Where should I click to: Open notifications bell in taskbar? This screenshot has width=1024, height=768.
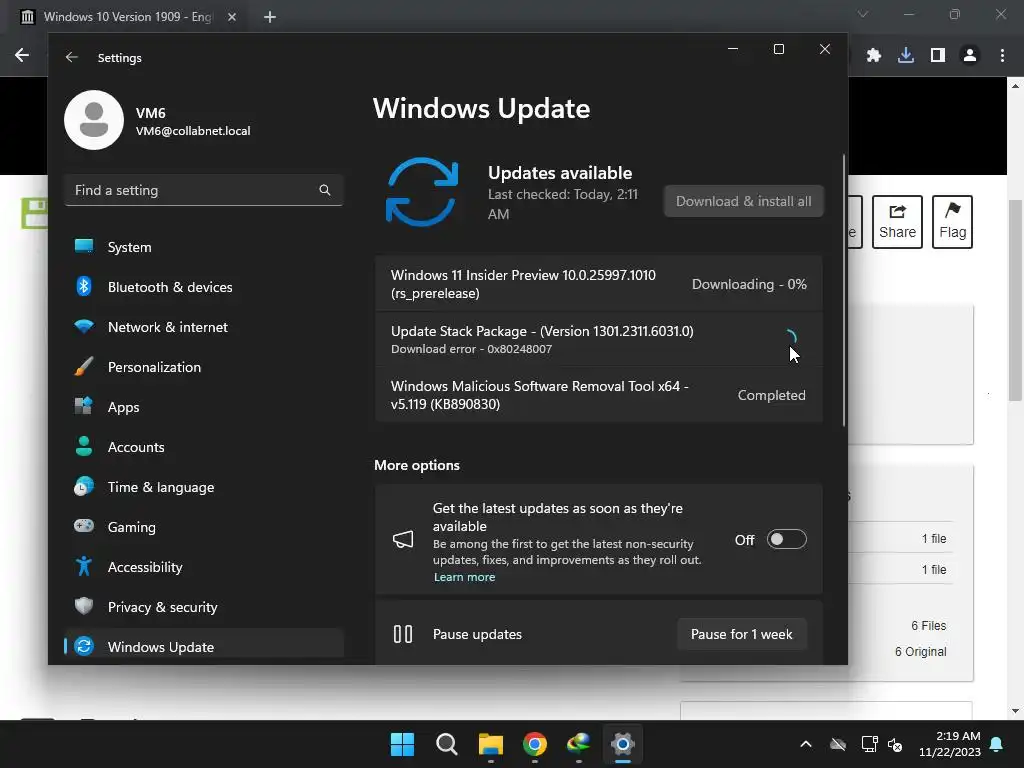point(997,744)
